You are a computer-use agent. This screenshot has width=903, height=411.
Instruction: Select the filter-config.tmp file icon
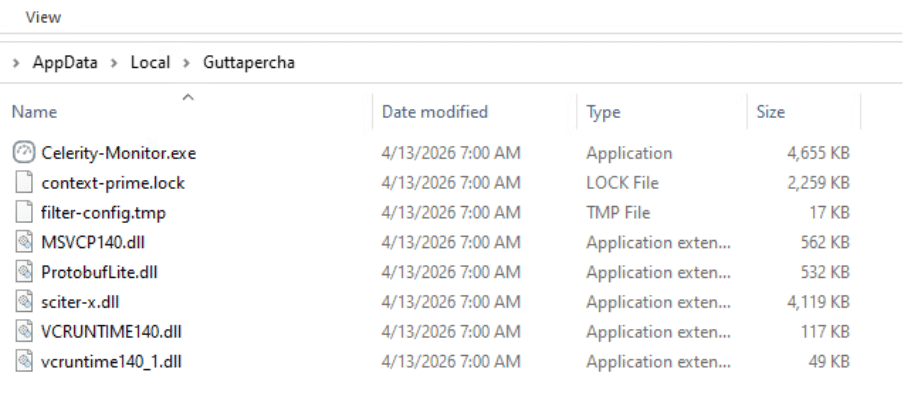click(24, 212)
